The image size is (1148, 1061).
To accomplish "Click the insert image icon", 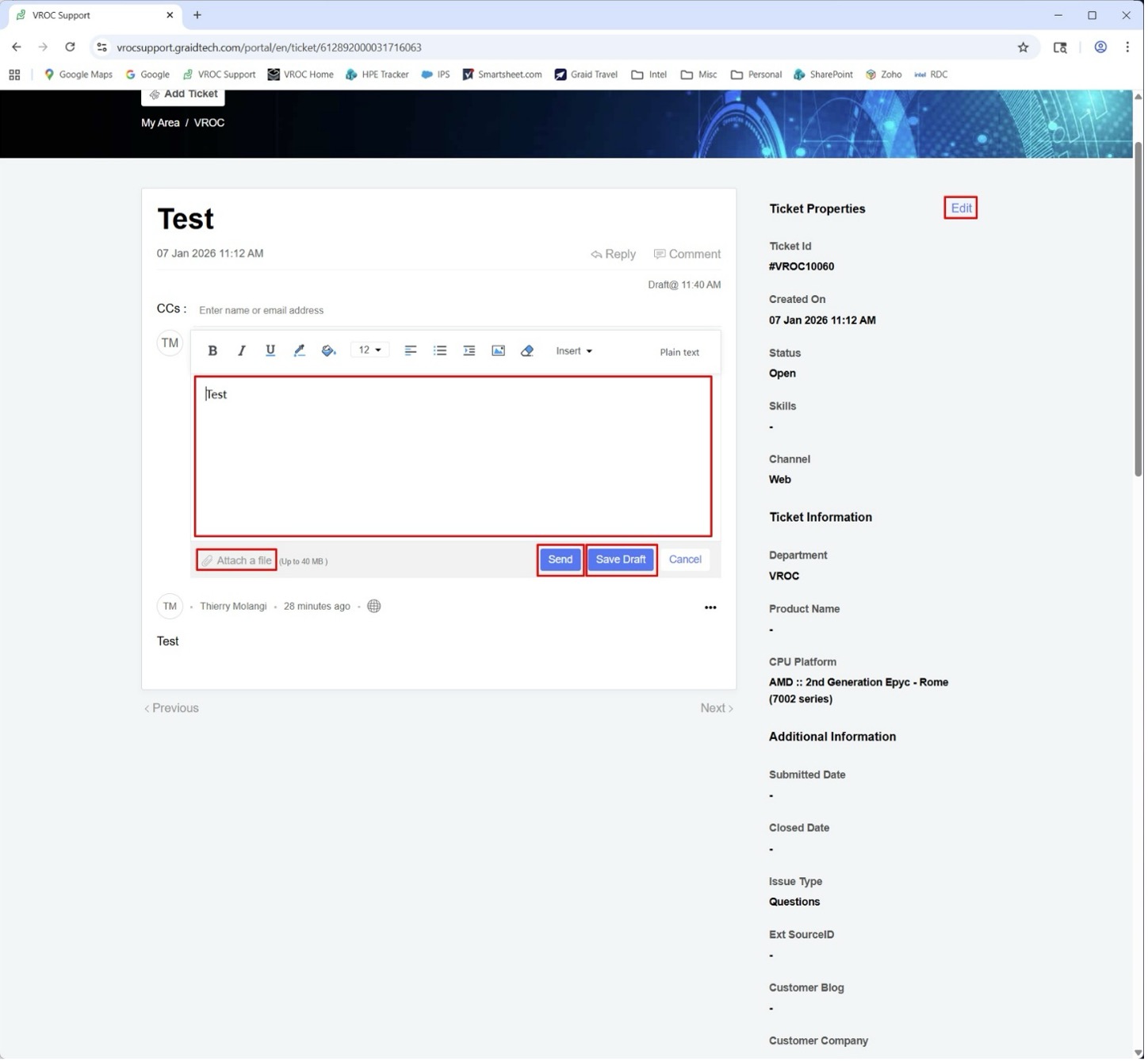I will click(x=499, y=351).
